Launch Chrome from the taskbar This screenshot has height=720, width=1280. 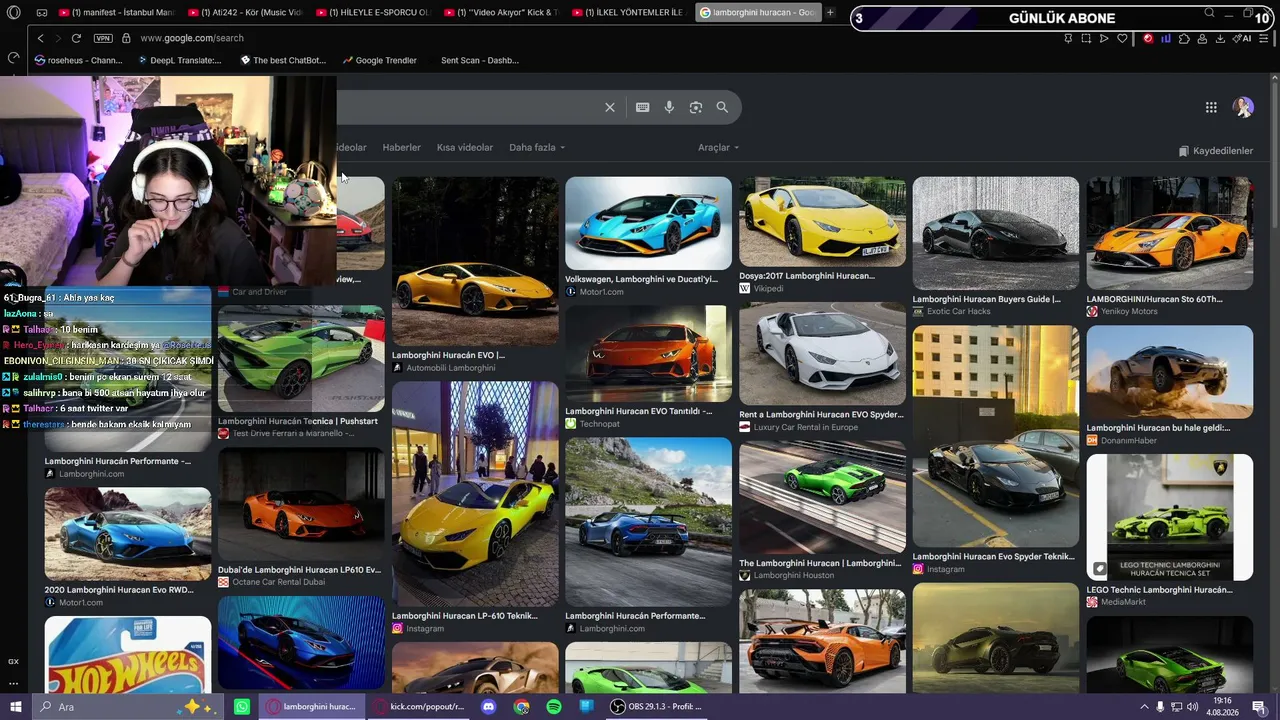(x=521, y=707)
